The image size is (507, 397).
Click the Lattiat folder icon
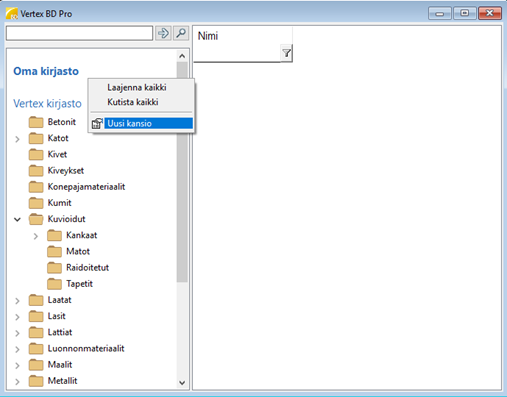click(36, 332)
